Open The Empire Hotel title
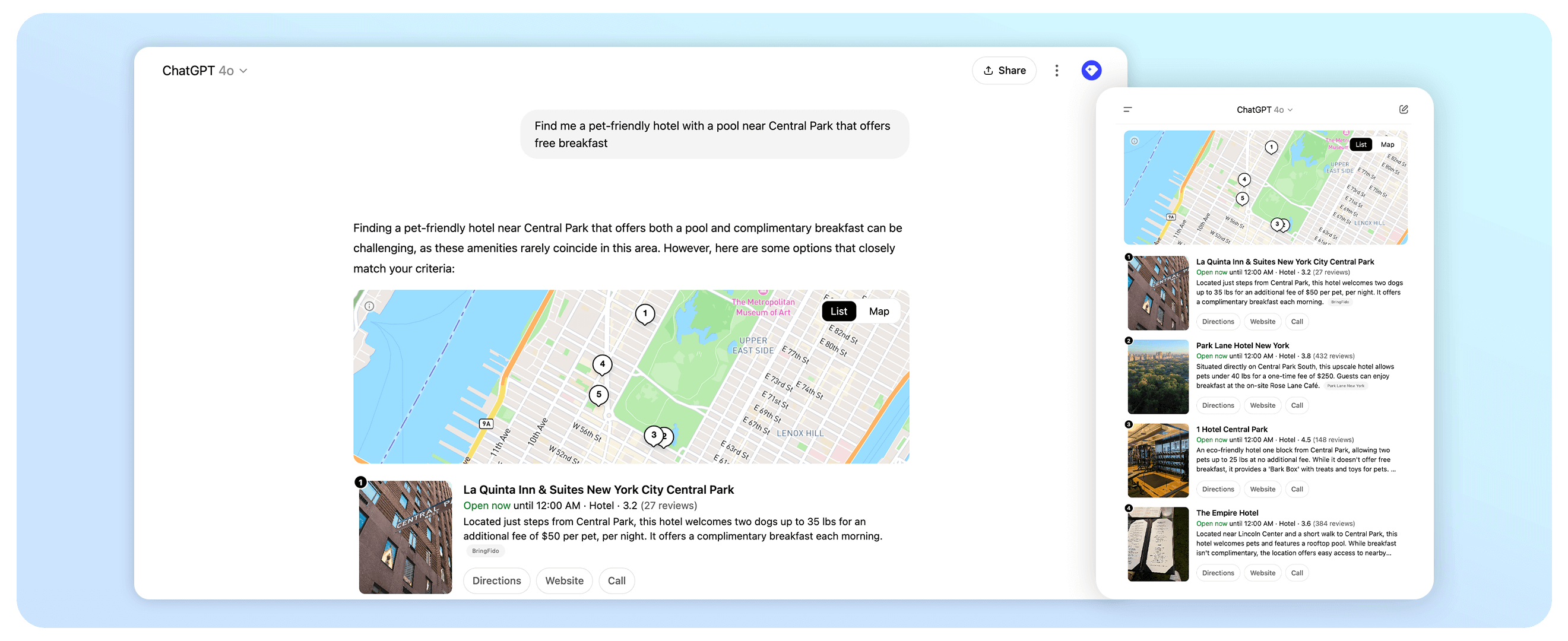 pos(1227,513)
